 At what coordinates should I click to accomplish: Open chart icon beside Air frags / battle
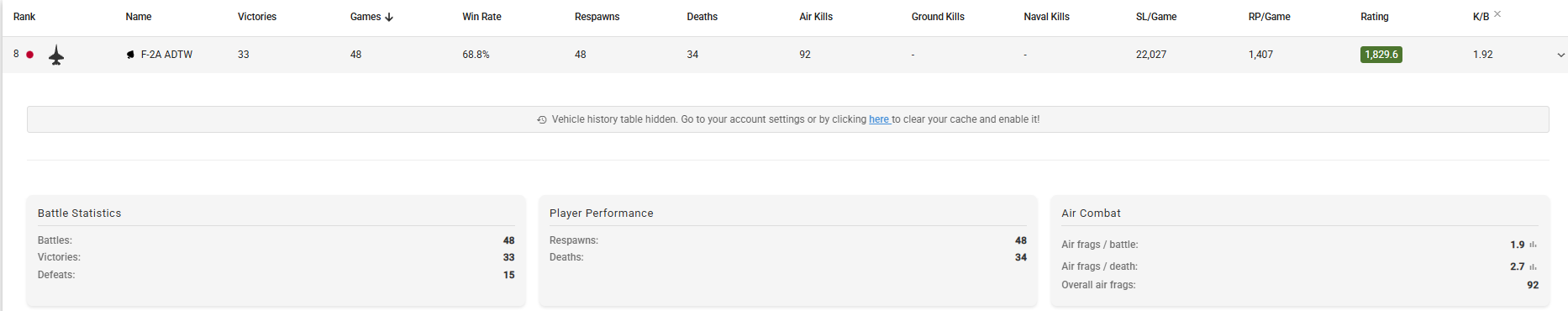tap(1534, 245)
